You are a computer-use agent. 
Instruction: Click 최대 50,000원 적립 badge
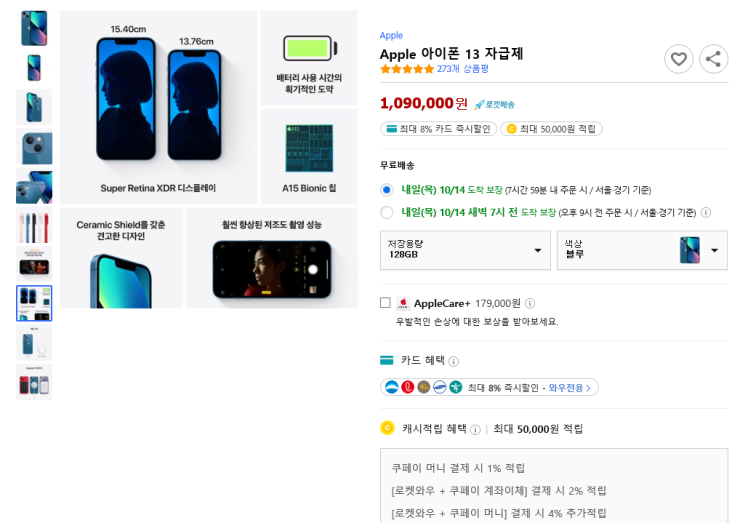click(x=551, y=129)
